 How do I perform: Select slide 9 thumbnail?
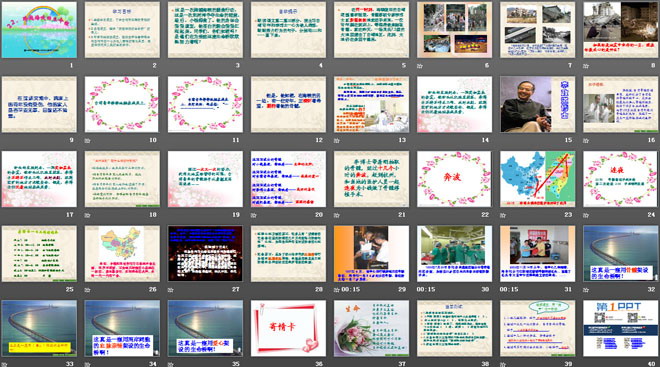(x=39, y=104)
